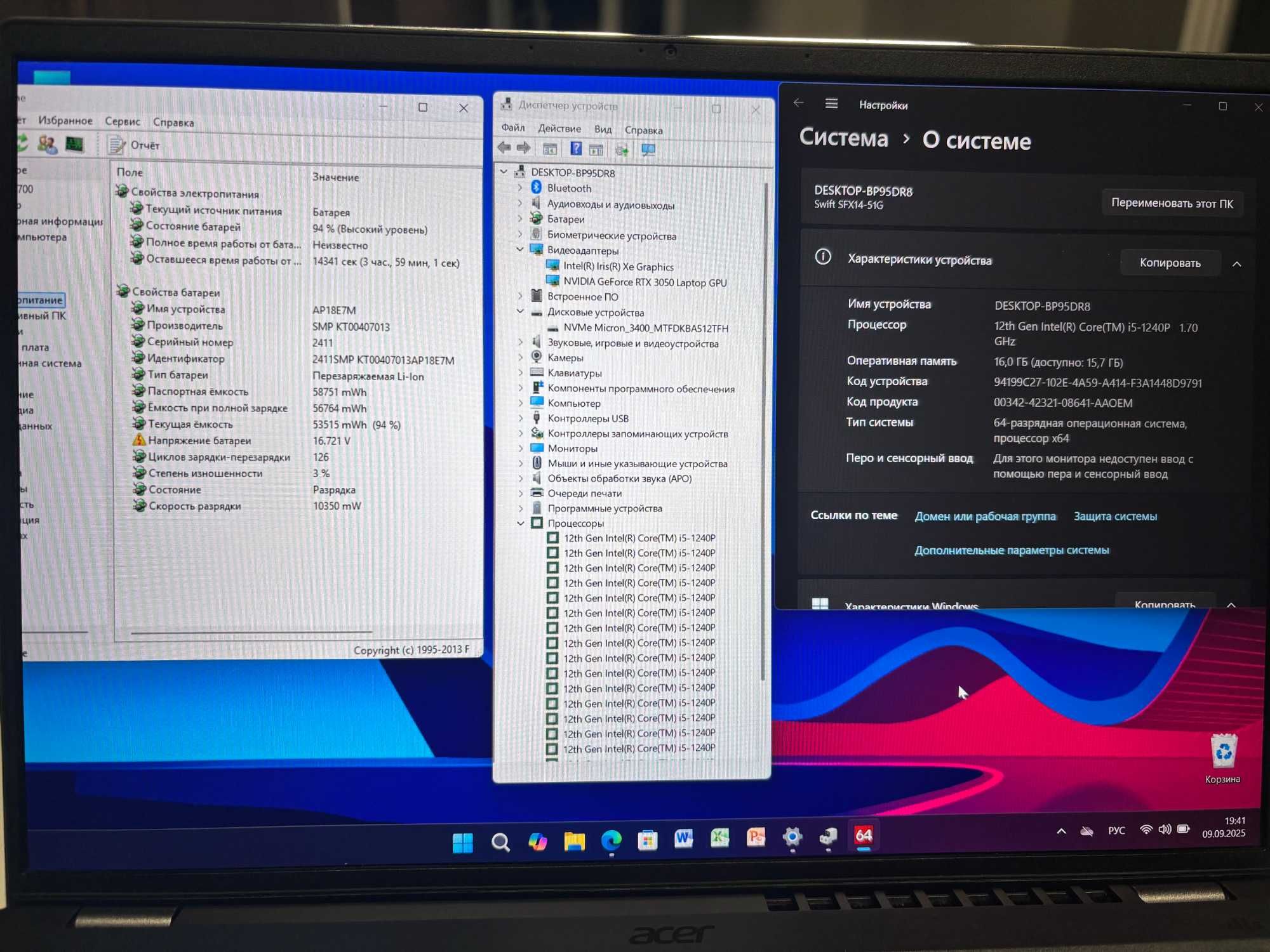Open PowerPoint from the taskbar
Screen dimensions: 1270x952
[x=756, y=837]
